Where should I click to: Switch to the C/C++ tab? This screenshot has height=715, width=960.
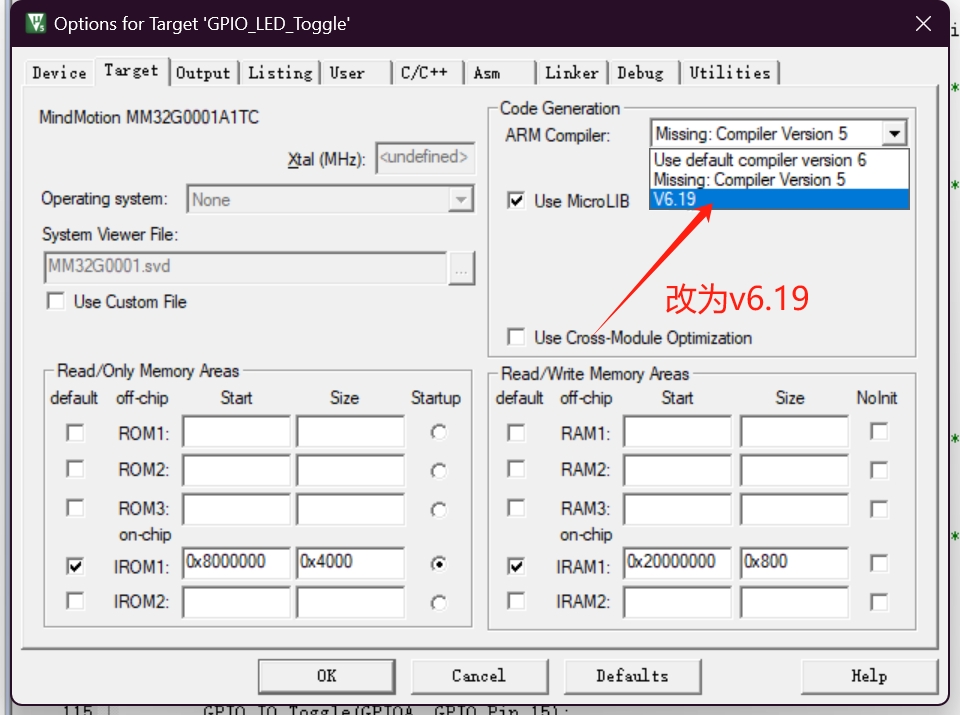[424, 73]
